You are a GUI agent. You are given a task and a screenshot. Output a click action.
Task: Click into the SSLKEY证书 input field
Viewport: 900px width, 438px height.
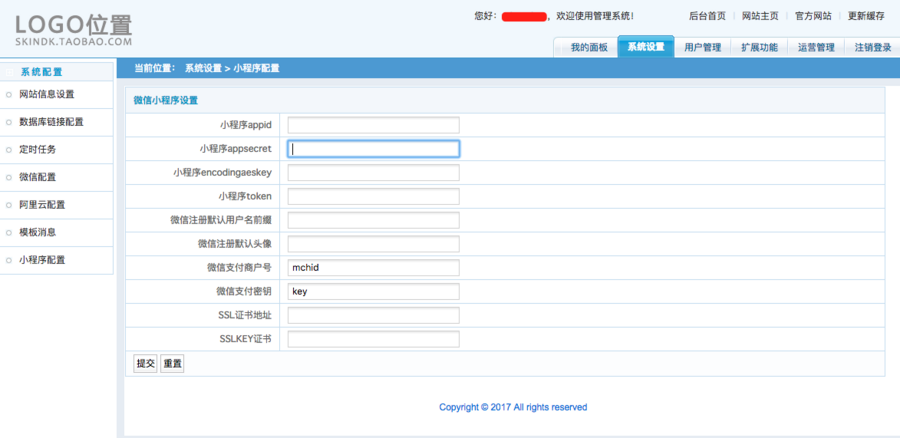click(x=374, y=339)
